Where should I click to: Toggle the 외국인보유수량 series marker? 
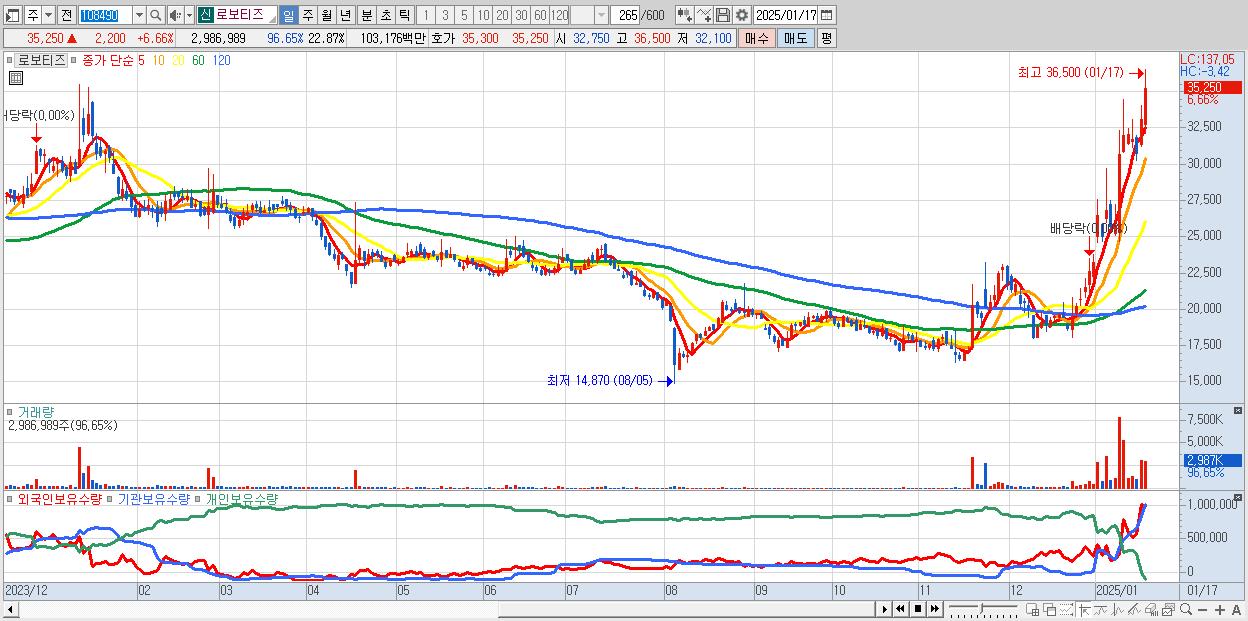(x=10, y=497)
